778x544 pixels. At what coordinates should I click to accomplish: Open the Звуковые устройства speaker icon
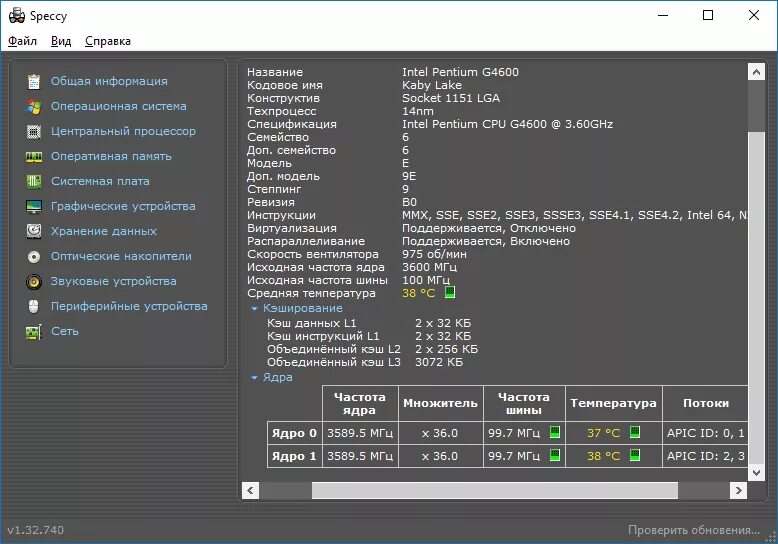click(34, 281)
